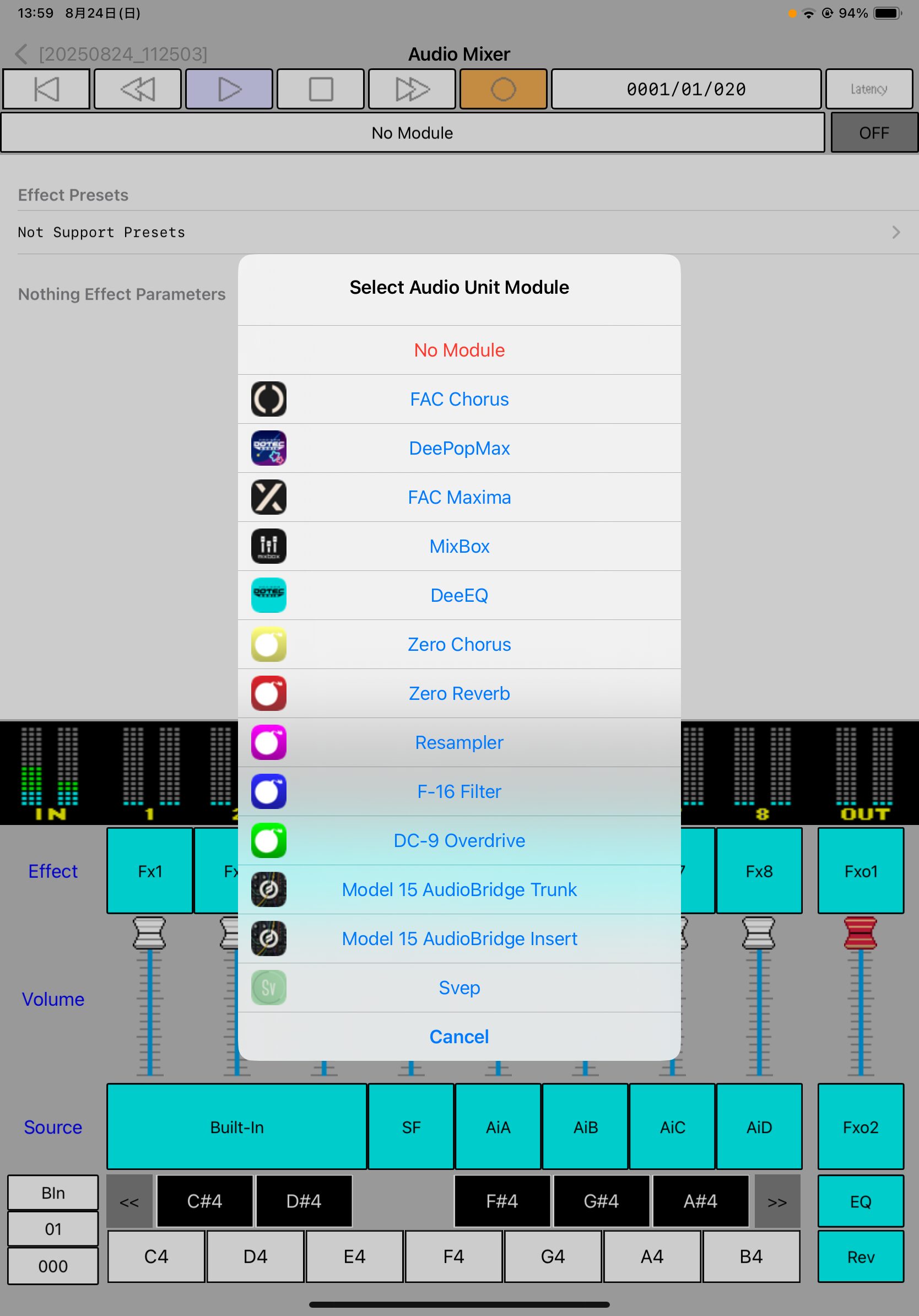Toggle the effect OFF switch button
The width and height of the screenshot is (919, 1316).
874,133
